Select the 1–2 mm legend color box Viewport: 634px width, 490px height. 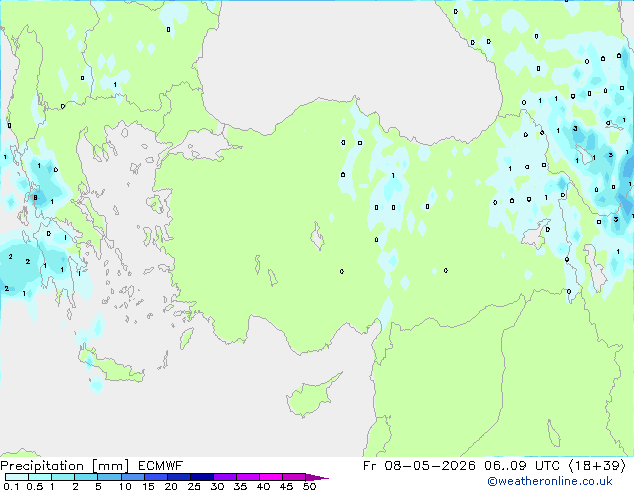coord(63,477)
